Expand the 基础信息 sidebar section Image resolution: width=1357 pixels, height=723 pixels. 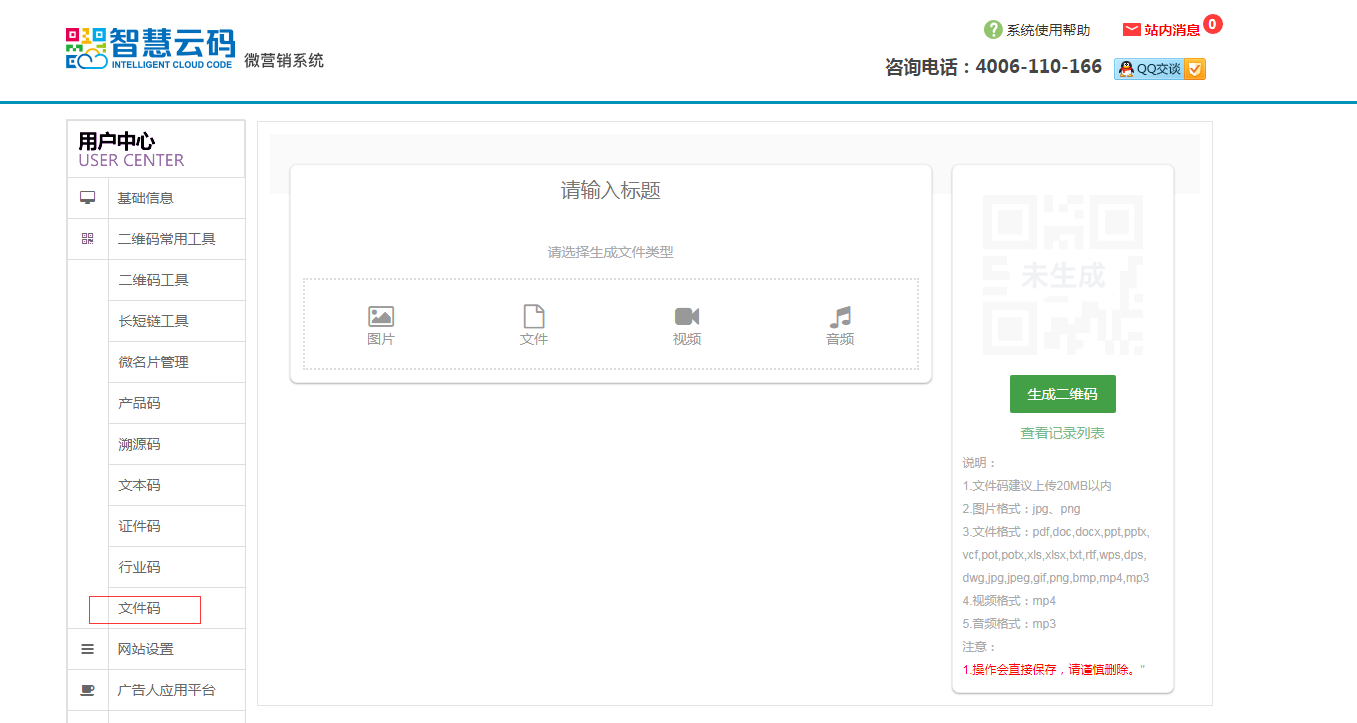(146, 198)
